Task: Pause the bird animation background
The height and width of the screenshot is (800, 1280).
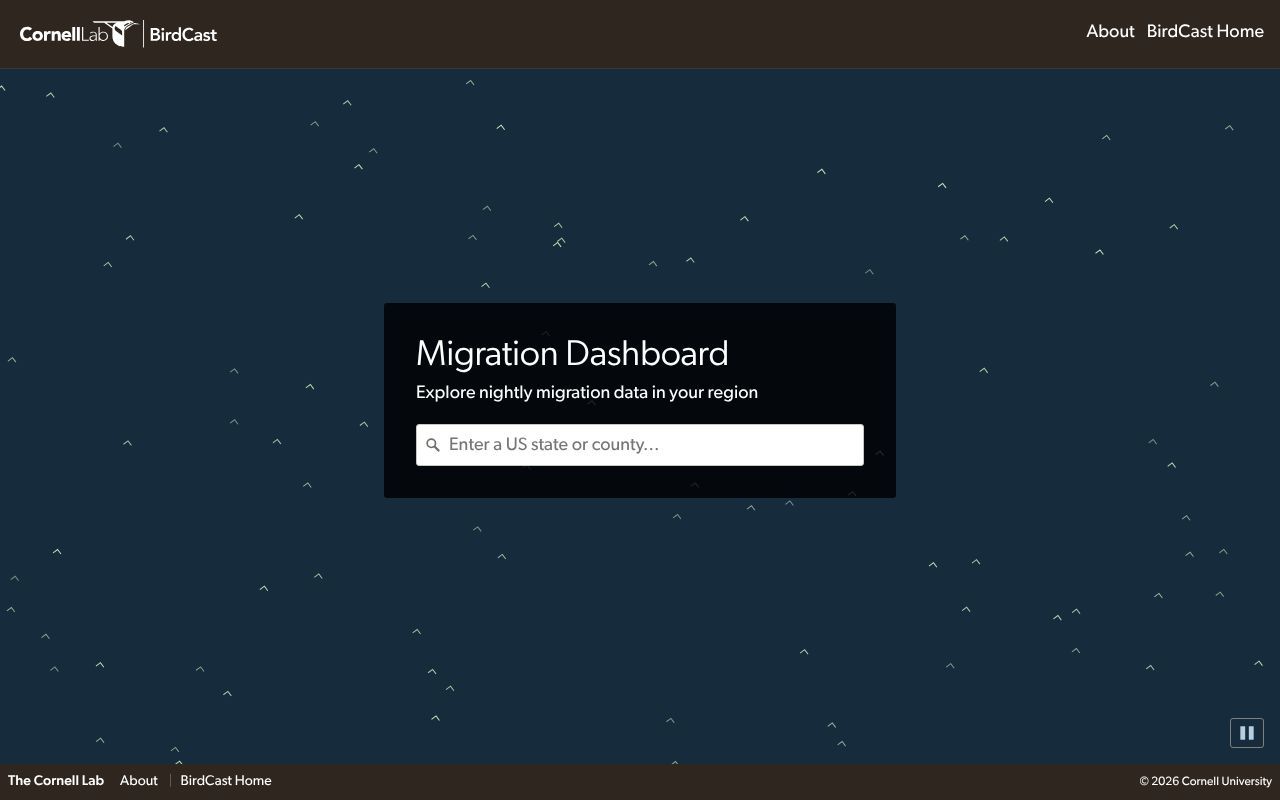Action: click(1247, 733)
